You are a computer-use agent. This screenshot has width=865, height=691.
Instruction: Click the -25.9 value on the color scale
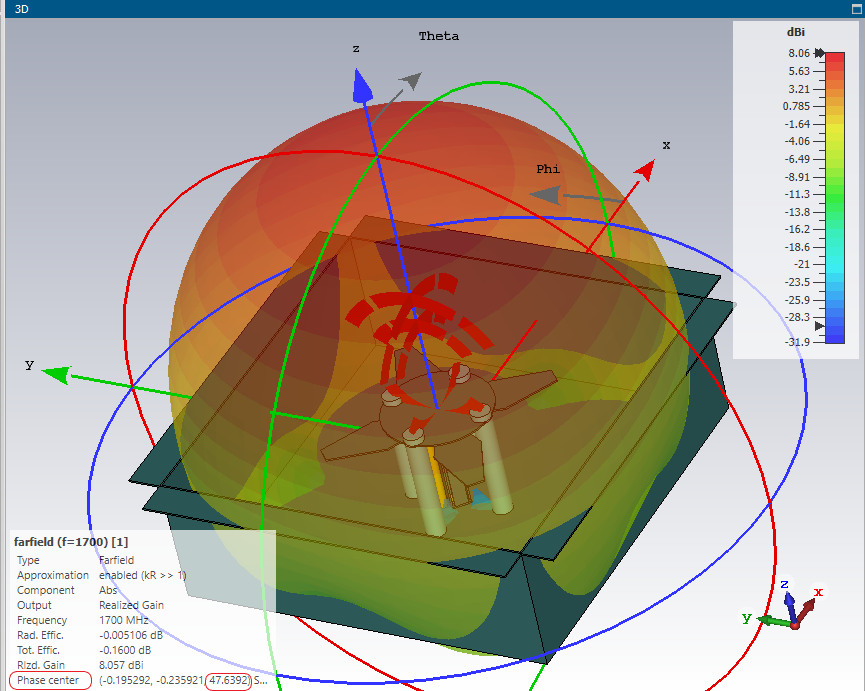[x=797, y=300]
